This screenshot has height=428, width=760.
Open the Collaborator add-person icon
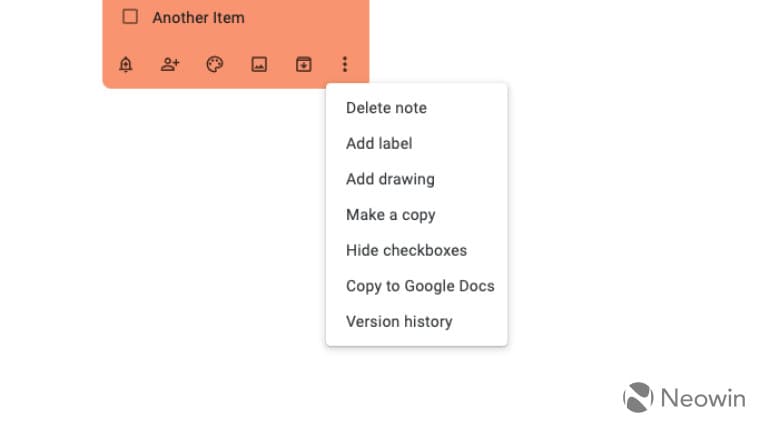[x=170, y=64]
